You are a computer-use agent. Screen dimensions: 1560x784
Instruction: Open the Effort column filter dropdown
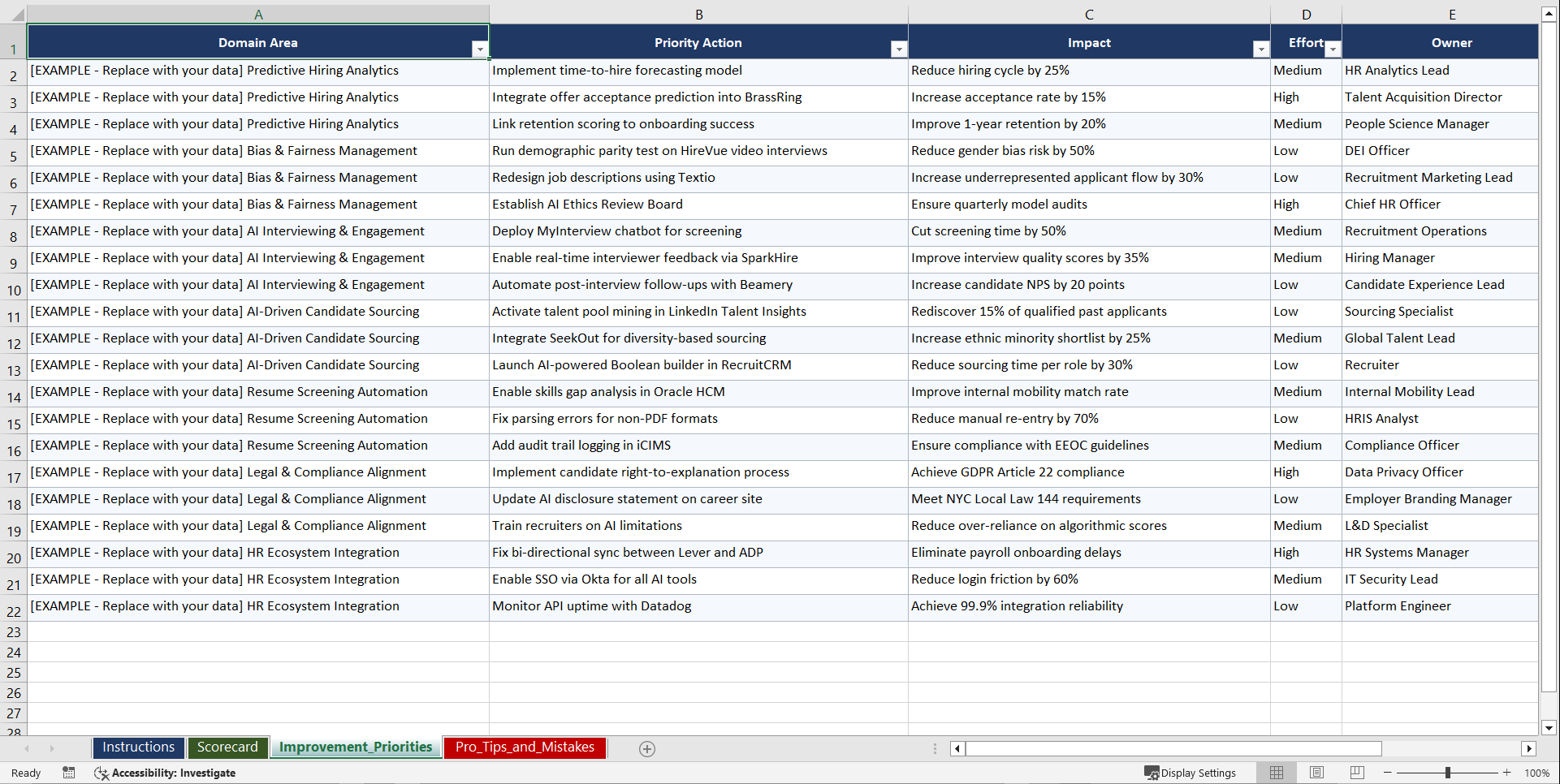click(1332, 49)
